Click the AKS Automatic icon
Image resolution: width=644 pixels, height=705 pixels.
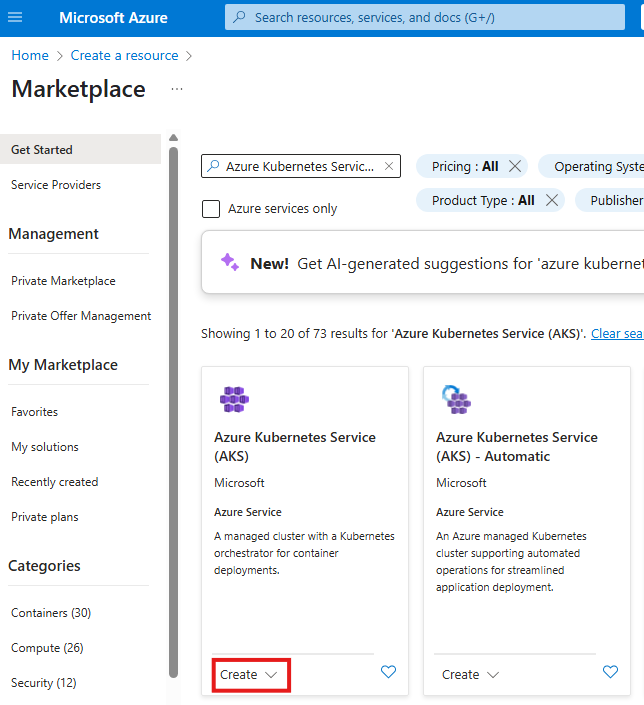click(x=456, y=399)
